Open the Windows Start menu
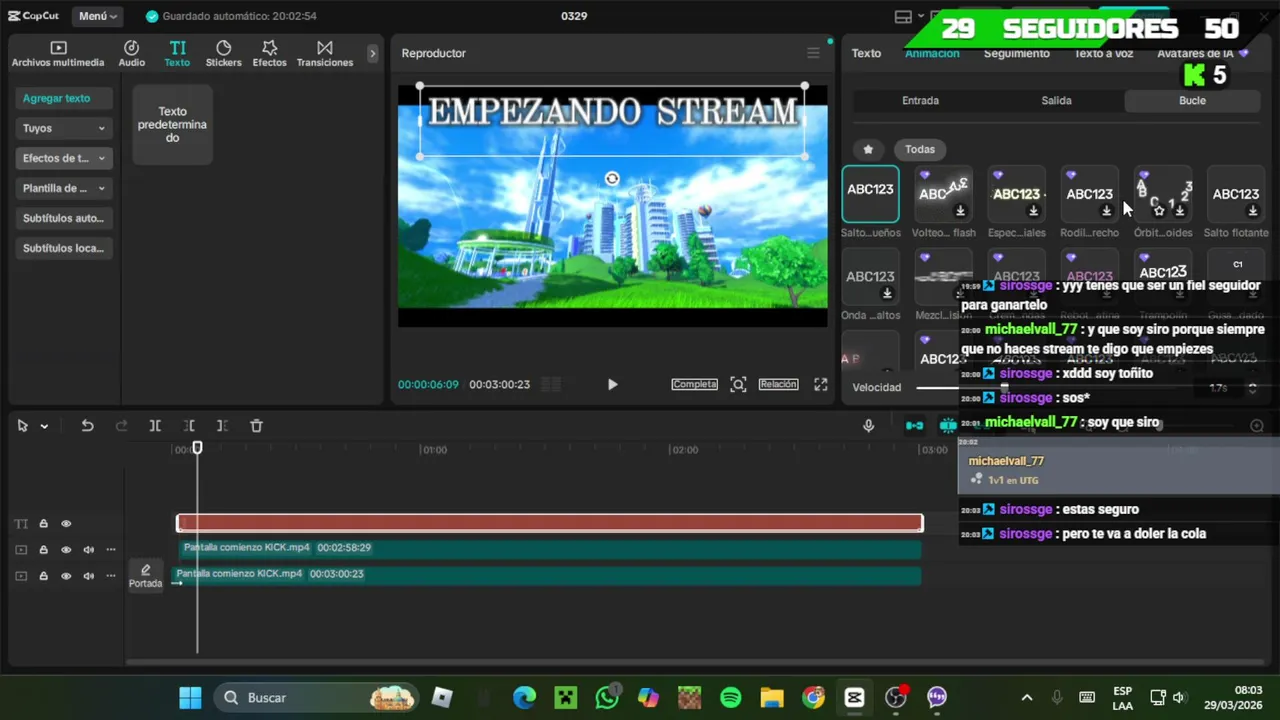 (x=190, y=697)
